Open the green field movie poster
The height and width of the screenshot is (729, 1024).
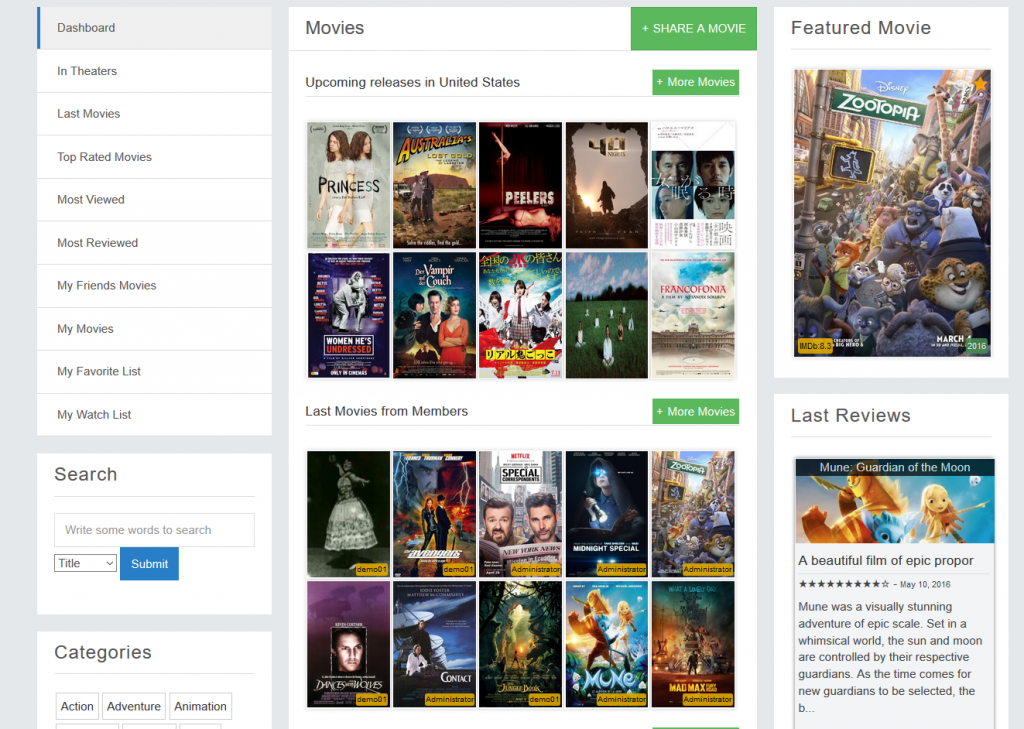coord(607,316)
